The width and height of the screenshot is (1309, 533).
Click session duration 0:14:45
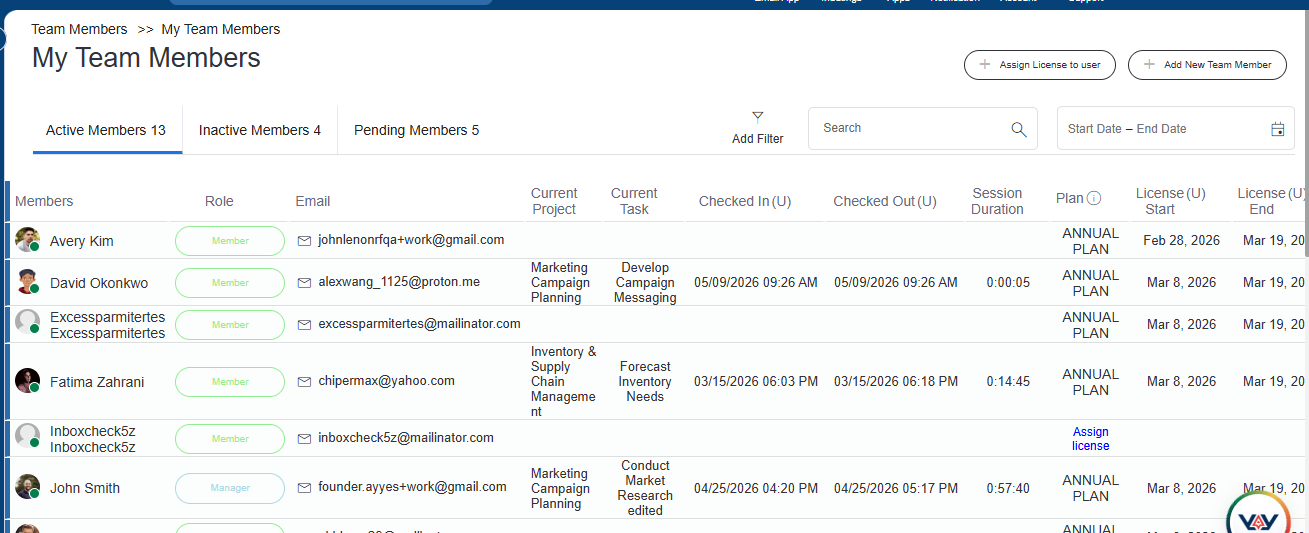1008,382
